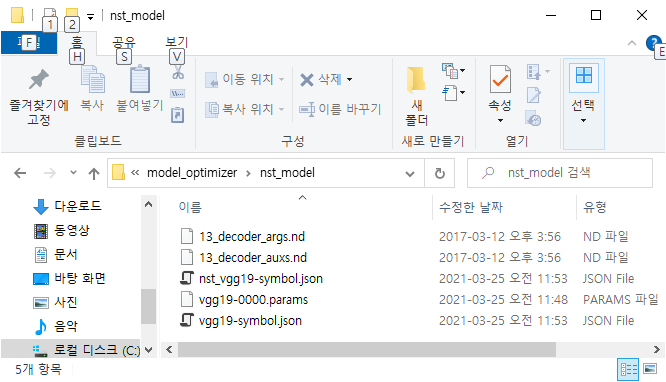Go up one folder level

tap(93, 173)
